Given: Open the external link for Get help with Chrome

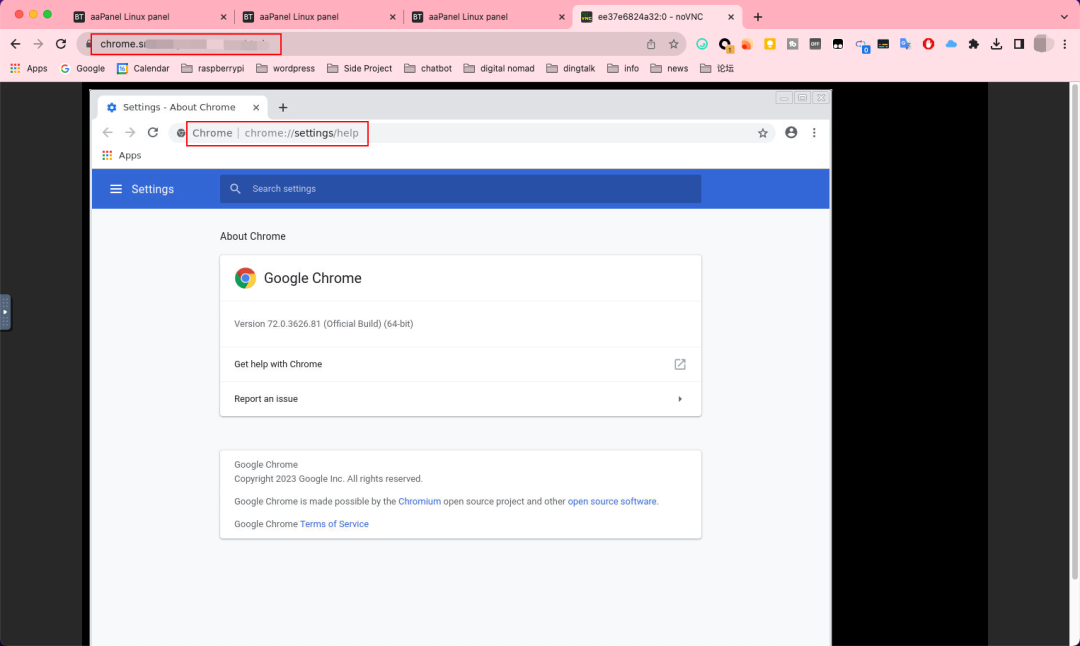Looking at the screenshot, I should click(680, 364).
